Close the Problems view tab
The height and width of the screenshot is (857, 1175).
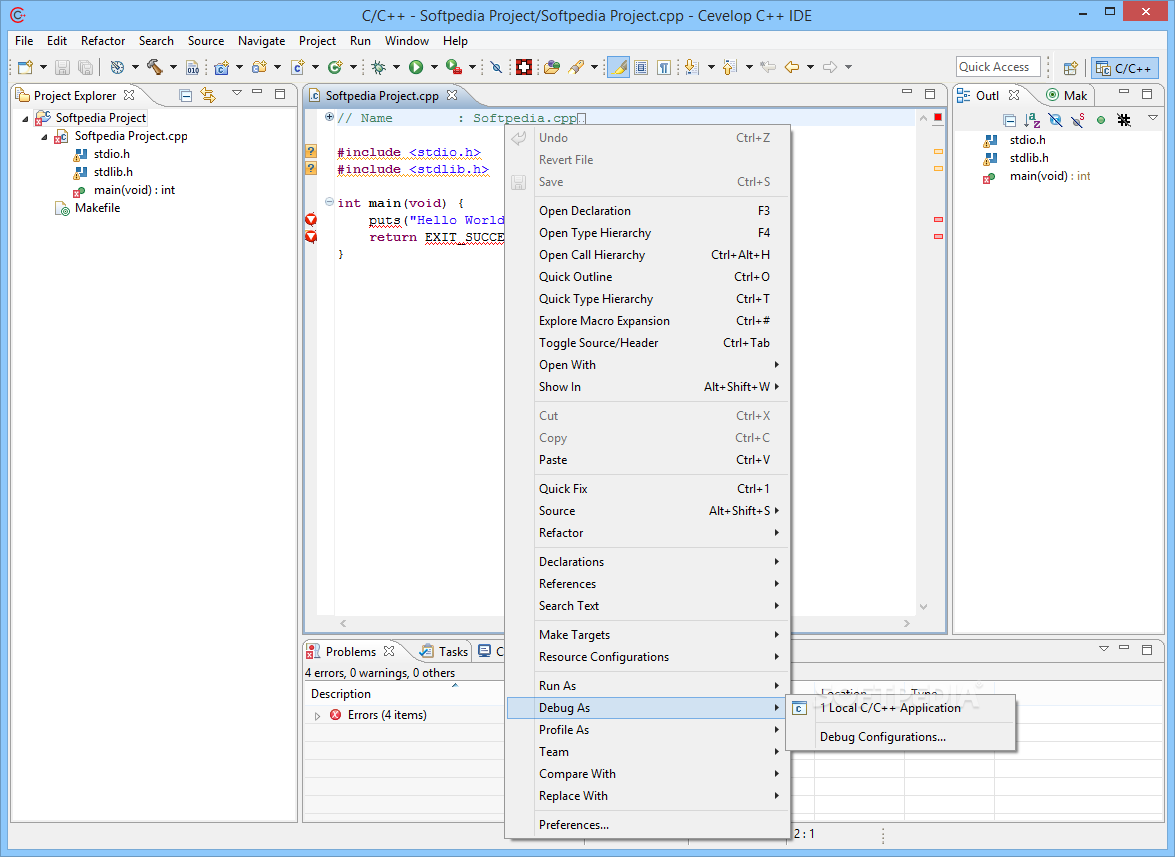point(388,651)
